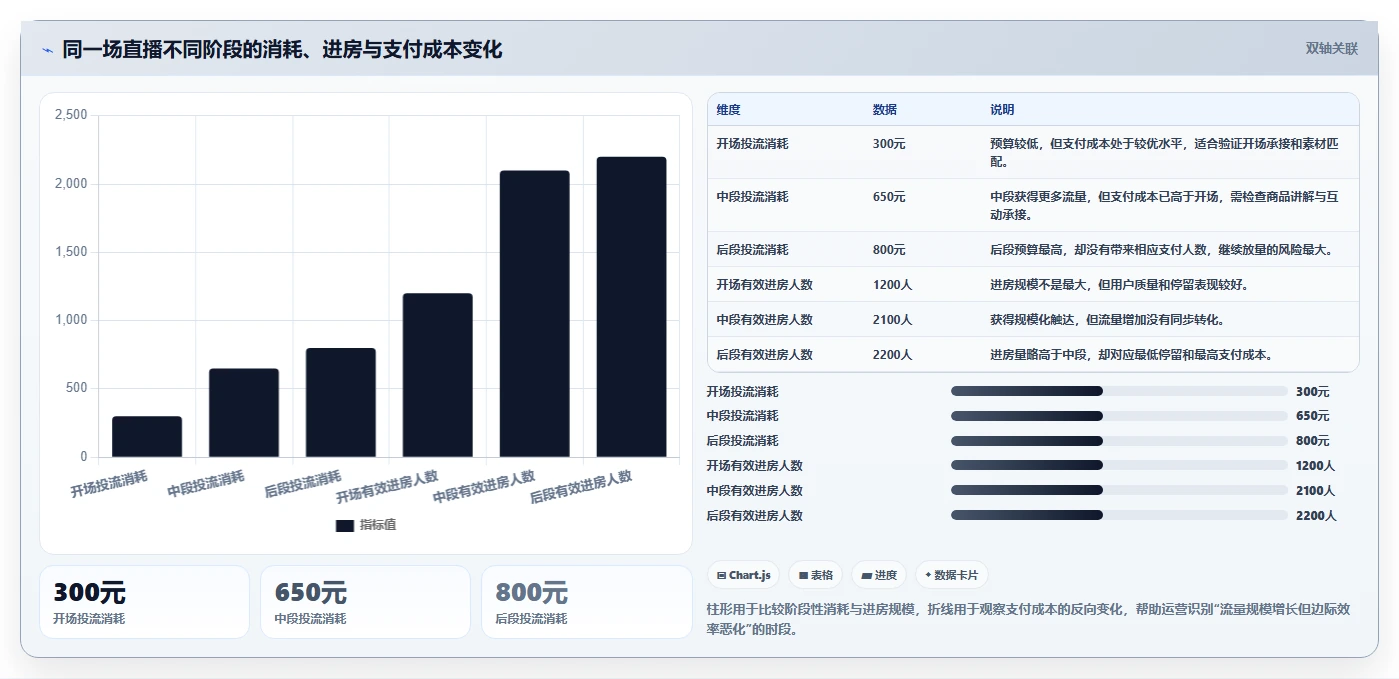
Task: Click the 800元 progress bar track
Action: point(1119,441)
